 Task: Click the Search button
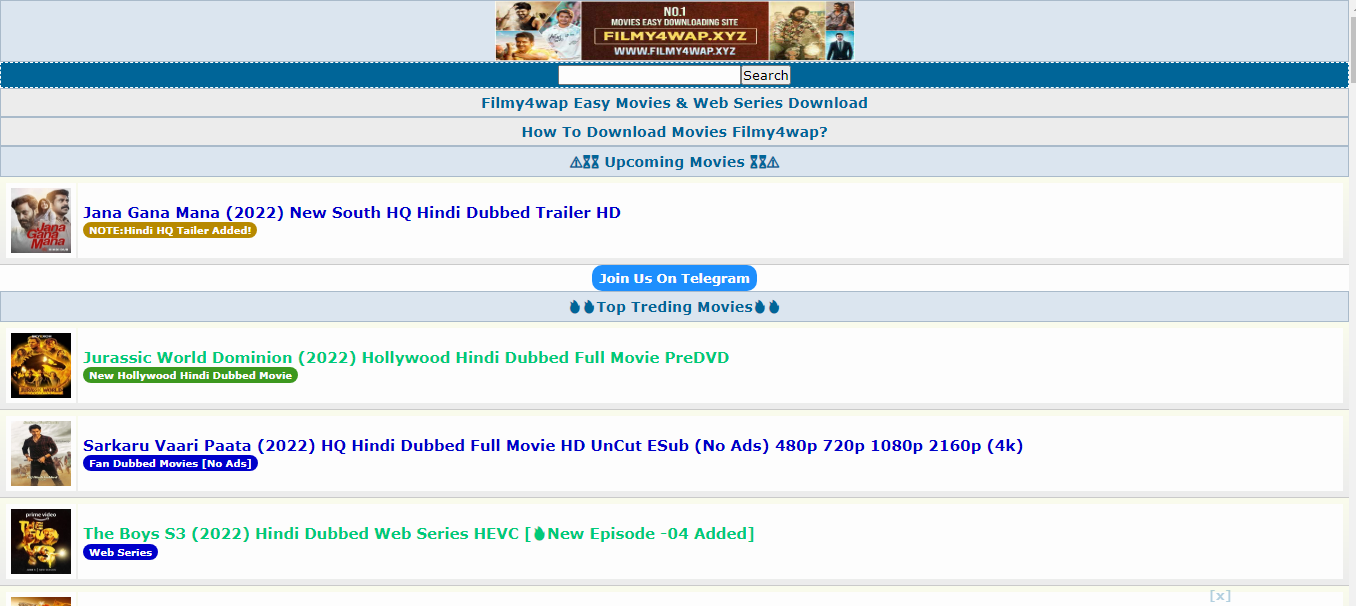[766, 75]
